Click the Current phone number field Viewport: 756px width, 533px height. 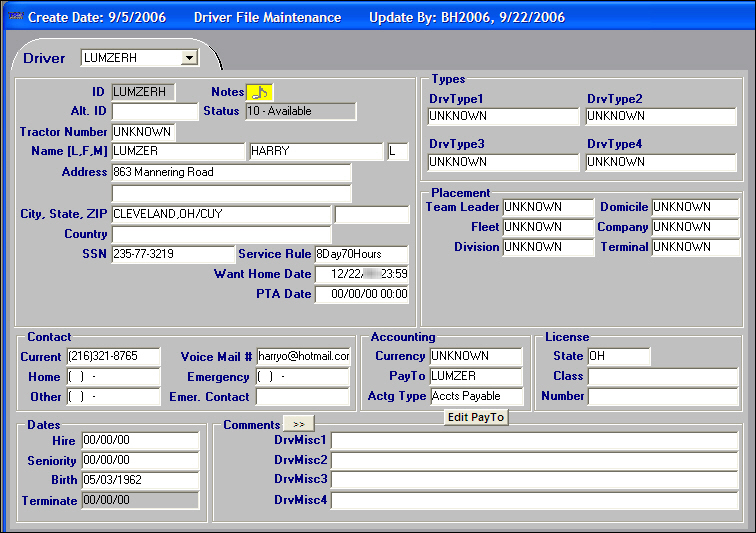click(113, 356)
